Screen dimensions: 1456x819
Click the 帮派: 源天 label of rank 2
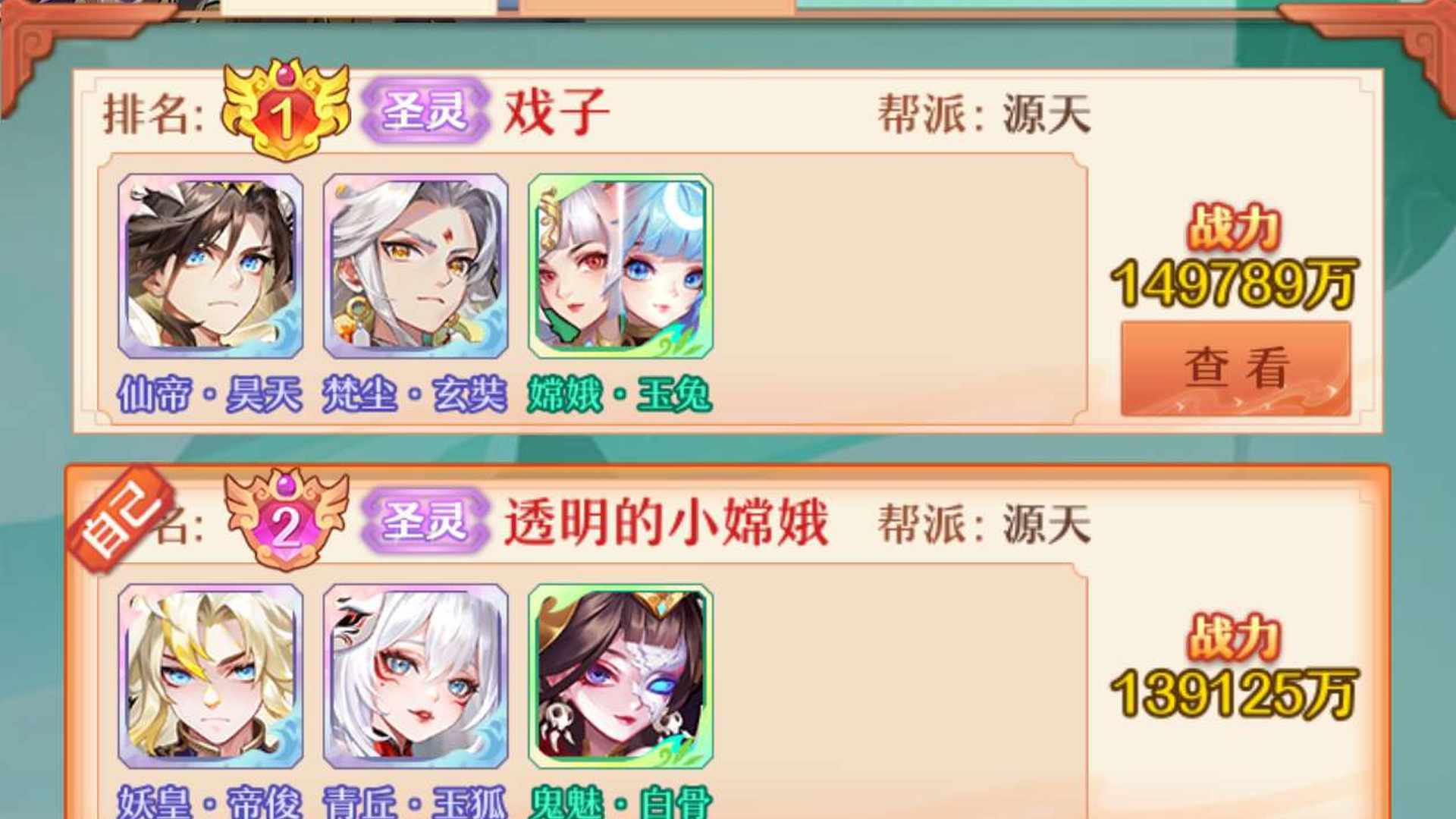[x=984, y=523]
